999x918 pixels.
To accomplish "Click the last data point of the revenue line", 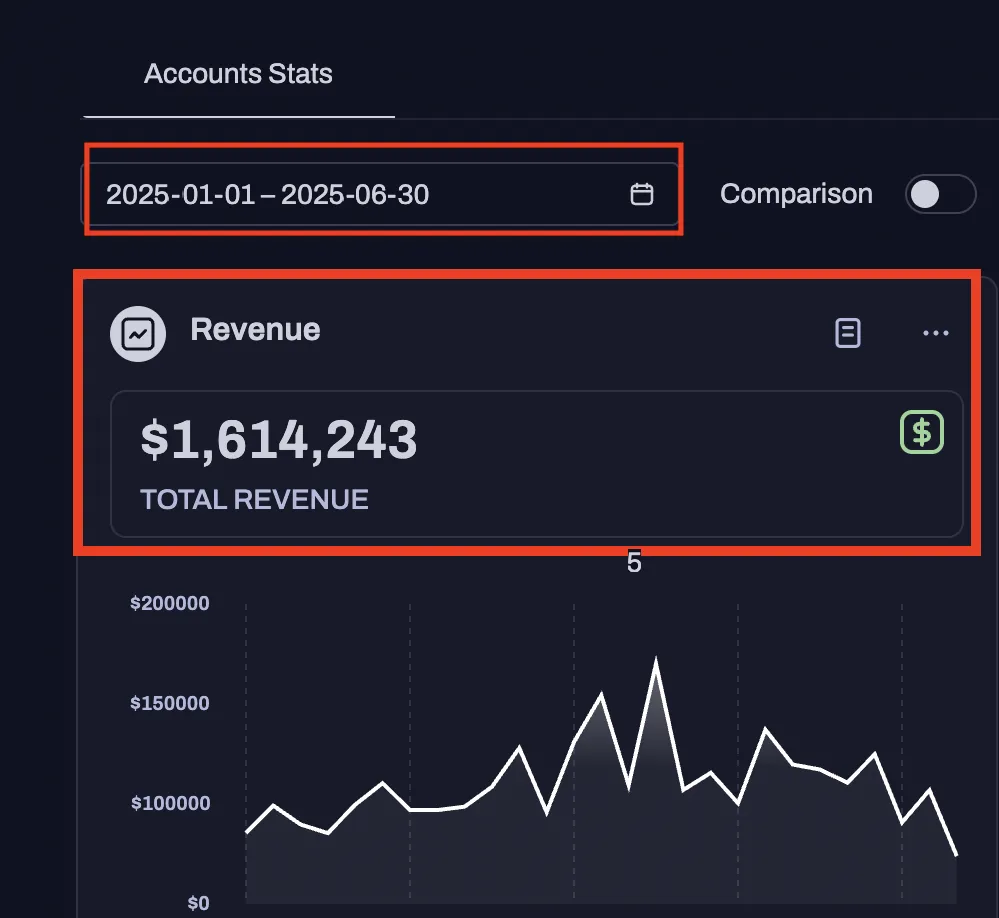I will 956,855.
